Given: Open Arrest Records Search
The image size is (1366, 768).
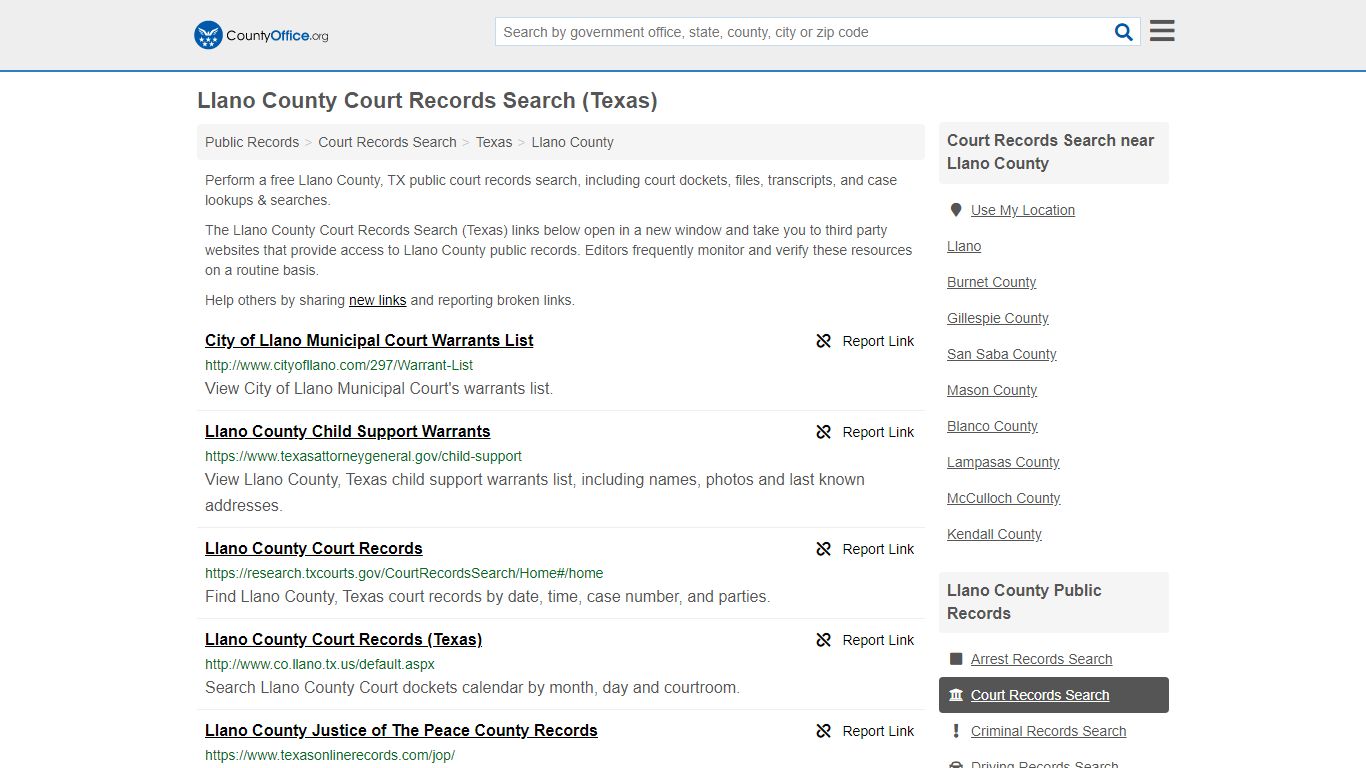Looking at the screenshot, I should (x=1041, y=659).
